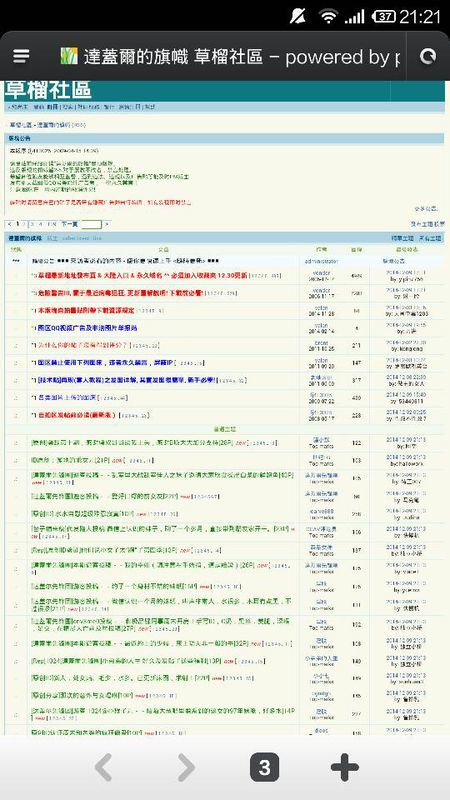This screenshot has width=450, height=800.
Task: Click the 草榴社區 site header logo
Action: point(48,90)
